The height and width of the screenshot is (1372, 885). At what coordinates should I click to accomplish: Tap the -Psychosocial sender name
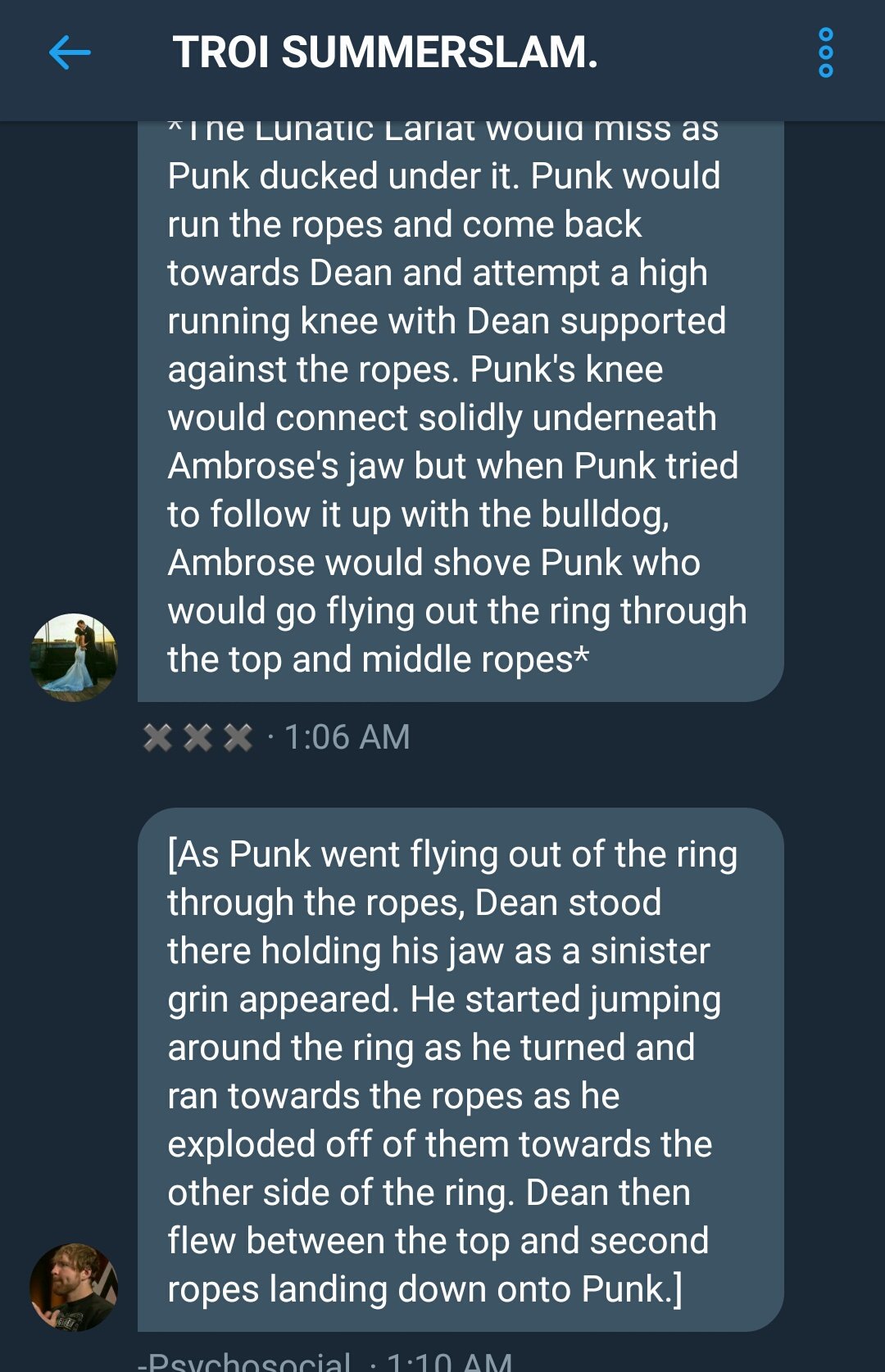coord(244,1361)
